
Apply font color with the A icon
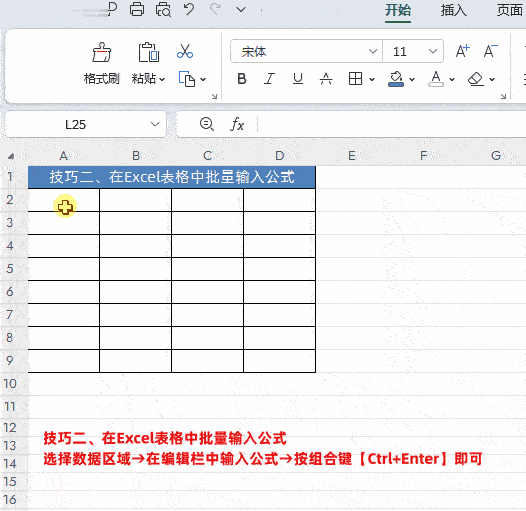pyautogui.click(x=436, y=79)
